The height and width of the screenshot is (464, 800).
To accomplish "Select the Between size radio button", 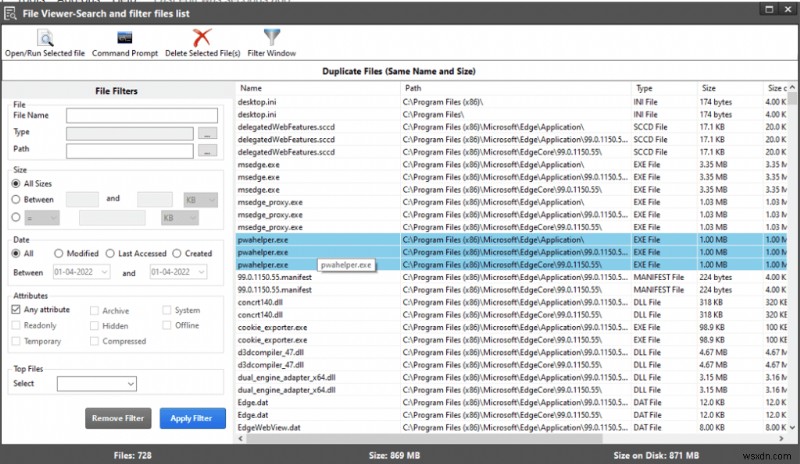I will [16, 199].
